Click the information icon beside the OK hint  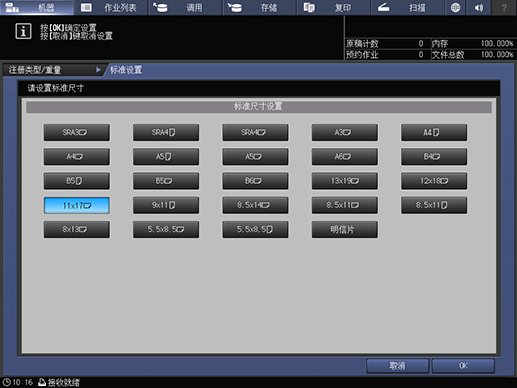click(x=23, y=31)
